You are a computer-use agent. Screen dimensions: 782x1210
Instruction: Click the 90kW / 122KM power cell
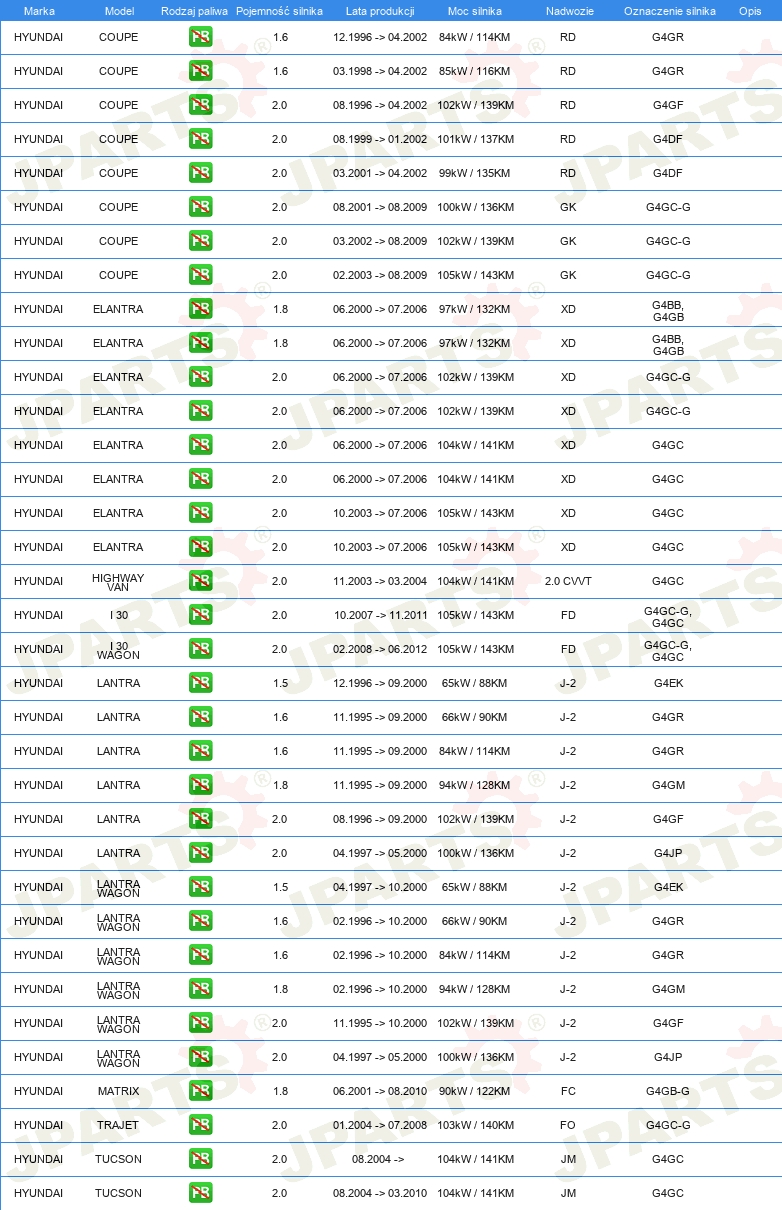point(476,1091)
